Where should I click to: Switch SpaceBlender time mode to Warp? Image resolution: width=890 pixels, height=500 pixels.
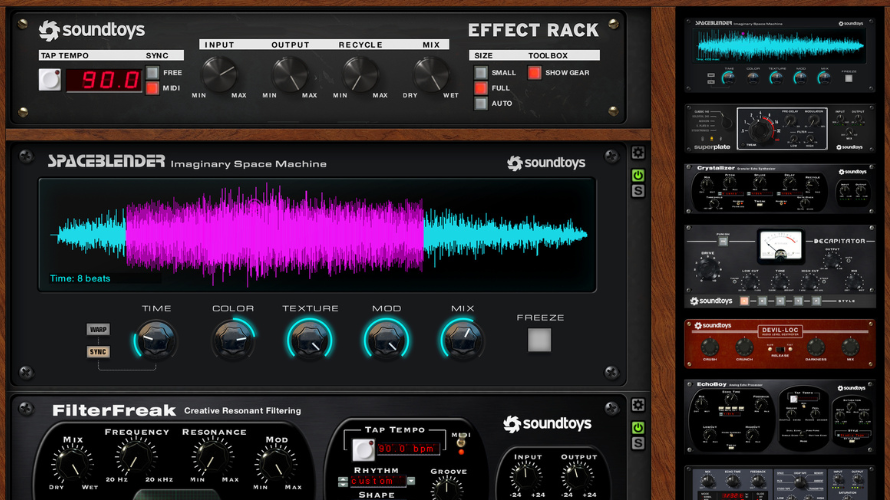click(98, 329)
